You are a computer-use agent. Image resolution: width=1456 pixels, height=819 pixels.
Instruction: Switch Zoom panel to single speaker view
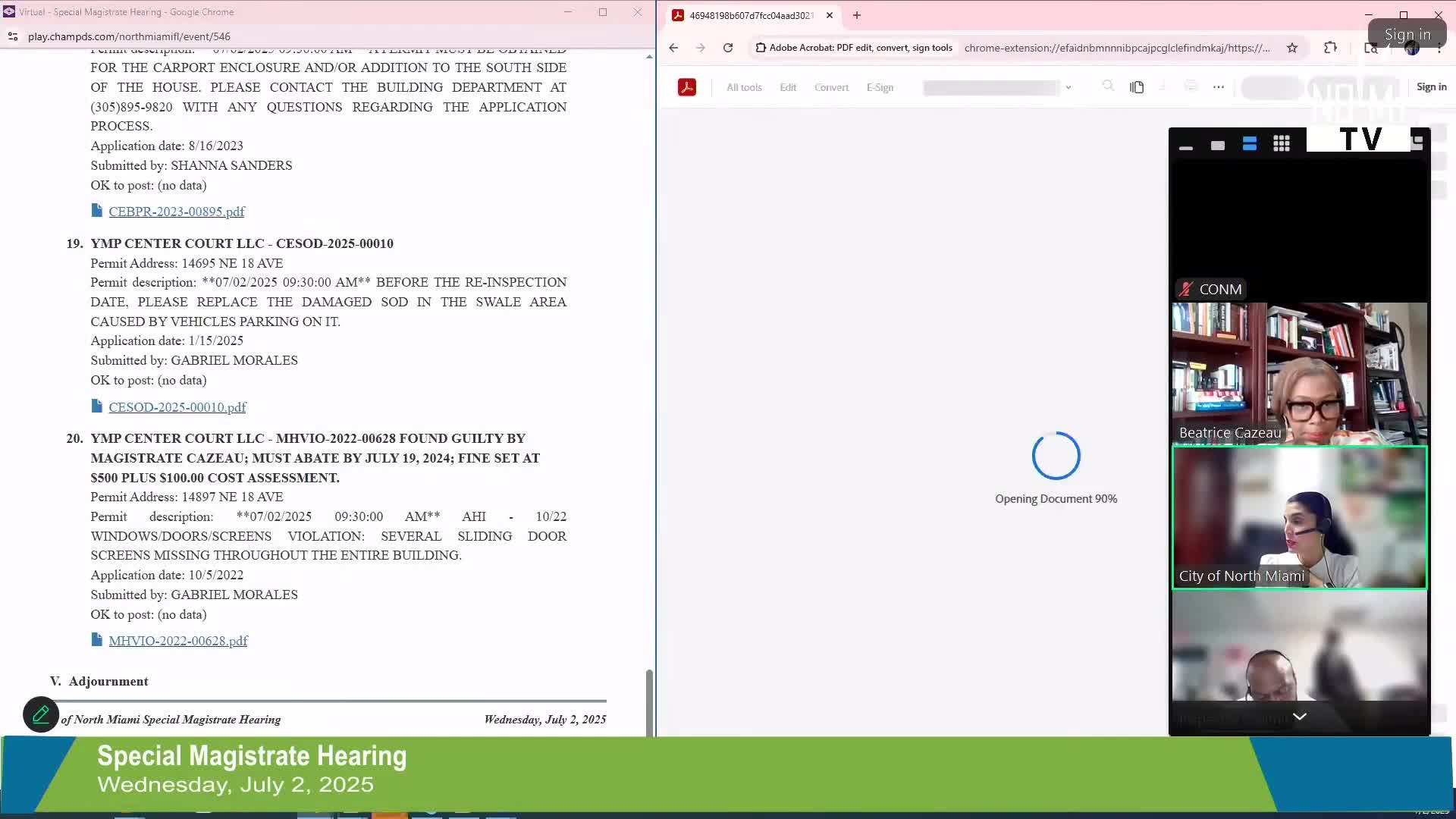1218,145
